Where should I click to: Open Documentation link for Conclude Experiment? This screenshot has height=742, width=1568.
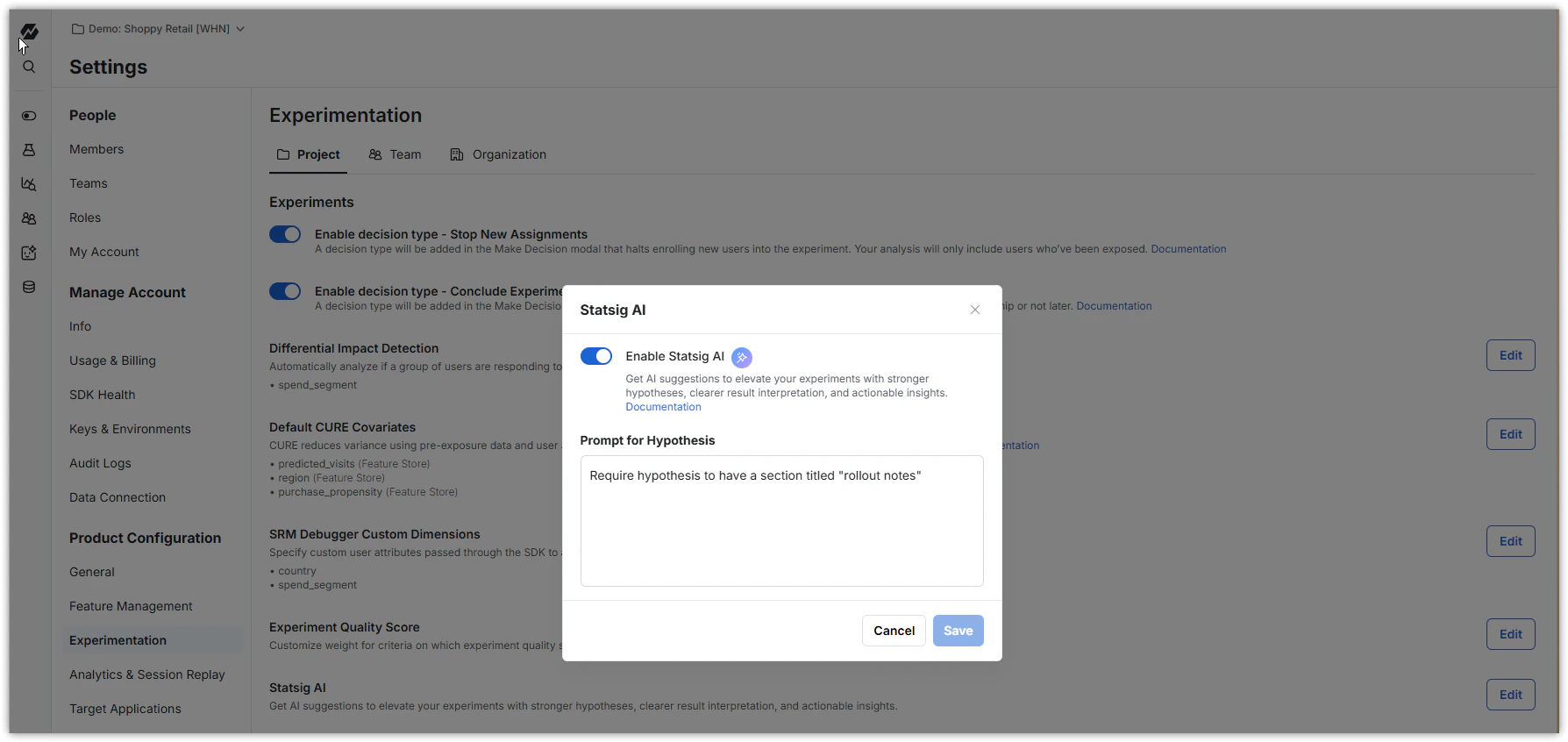pos(1114,306)
